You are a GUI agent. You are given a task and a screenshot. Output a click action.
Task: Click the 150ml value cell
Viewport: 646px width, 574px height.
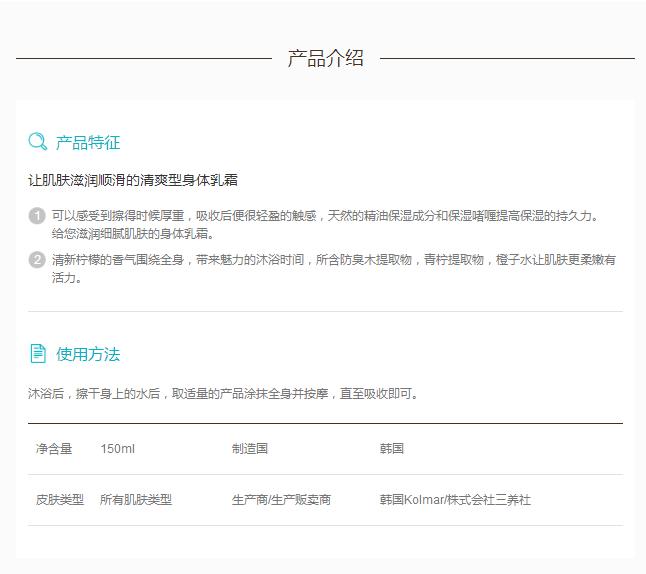(x=117, y=449)
